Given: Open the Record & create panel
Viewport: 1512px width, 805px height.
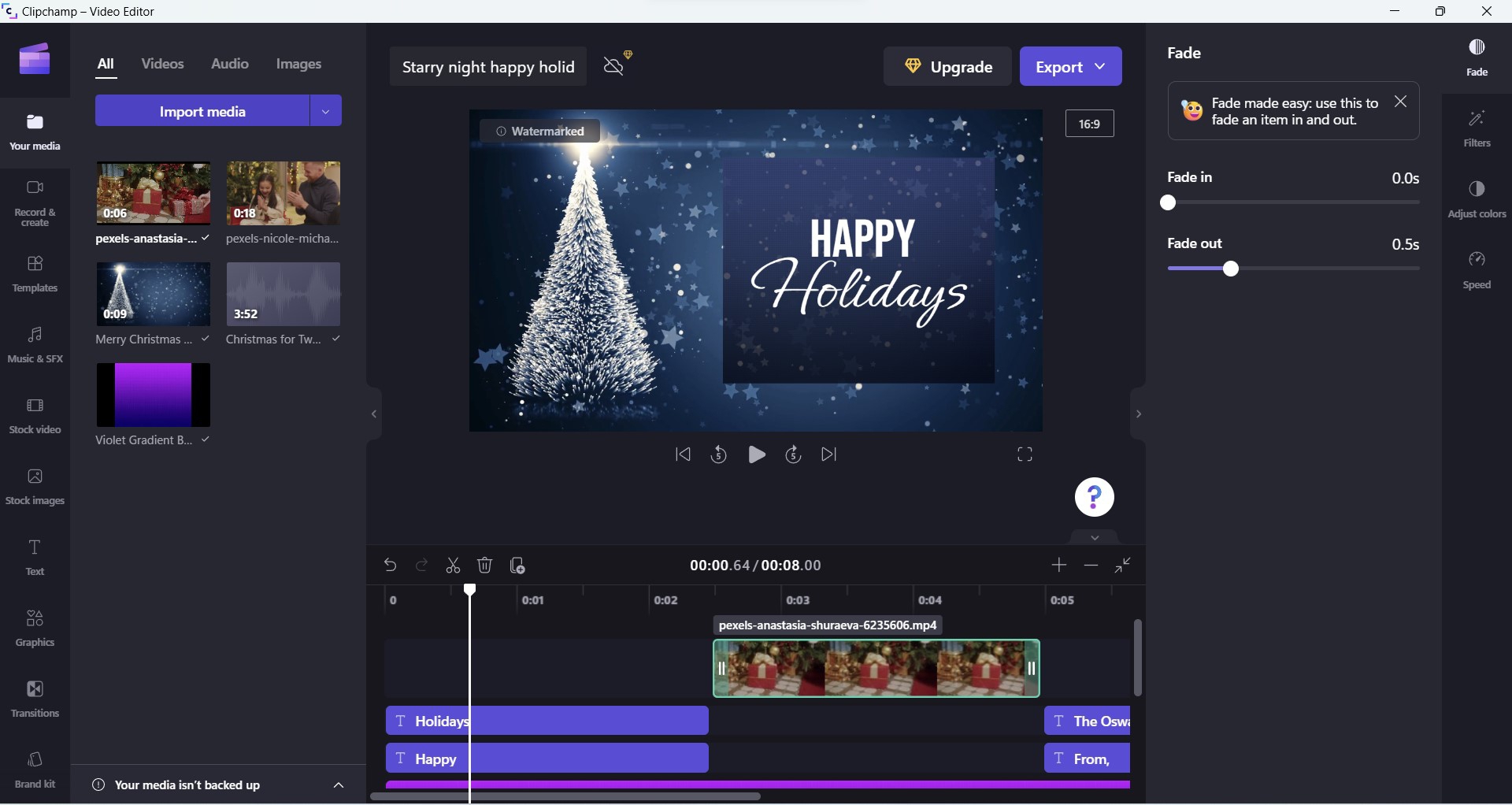Looking at the screenshot, I should (x=35, y=202).
